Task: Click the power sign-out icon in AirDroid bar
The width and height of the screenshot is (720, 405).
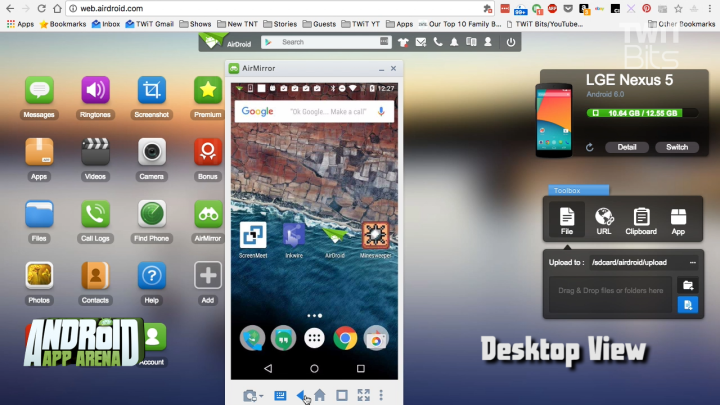Action: pos(510,42)
